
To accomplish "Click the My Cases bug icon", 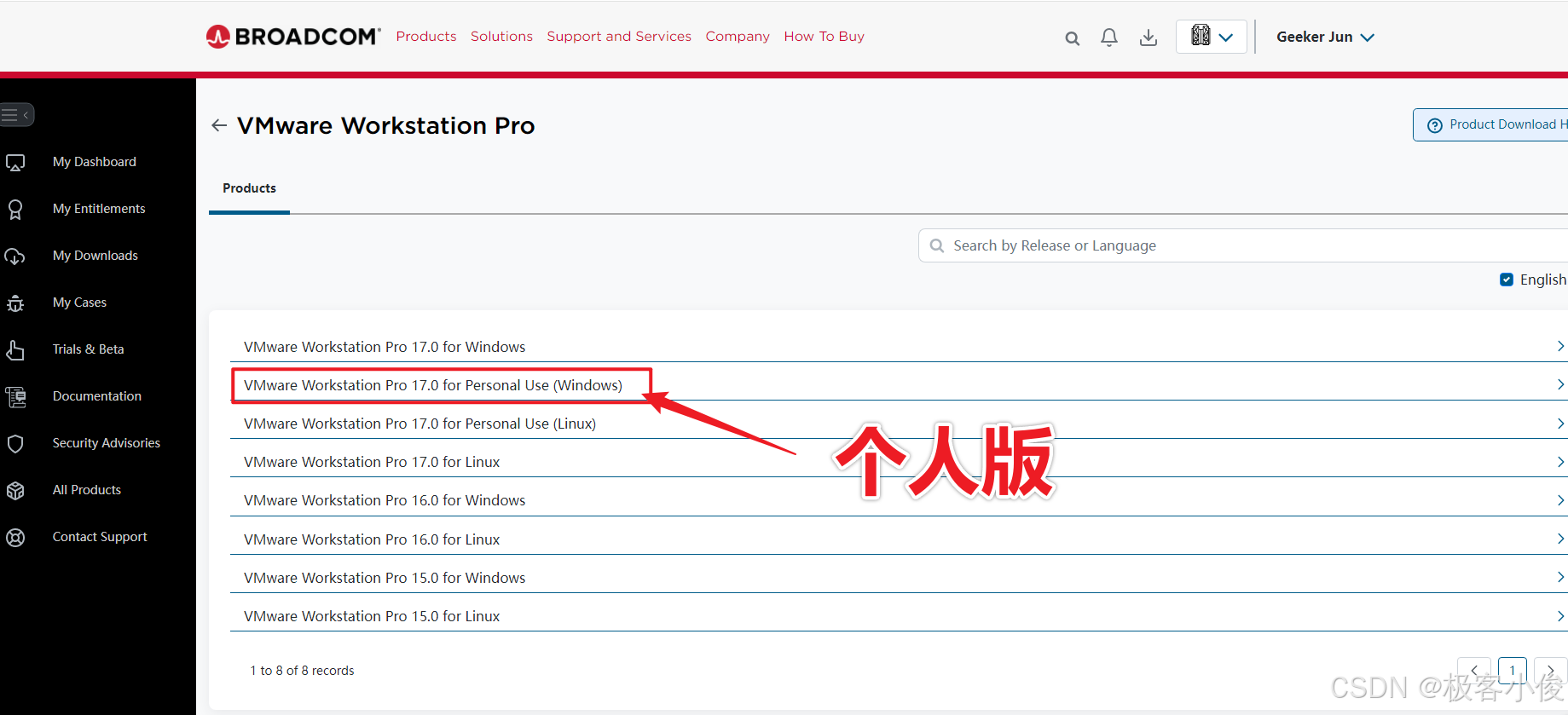I will click(15, 303).
